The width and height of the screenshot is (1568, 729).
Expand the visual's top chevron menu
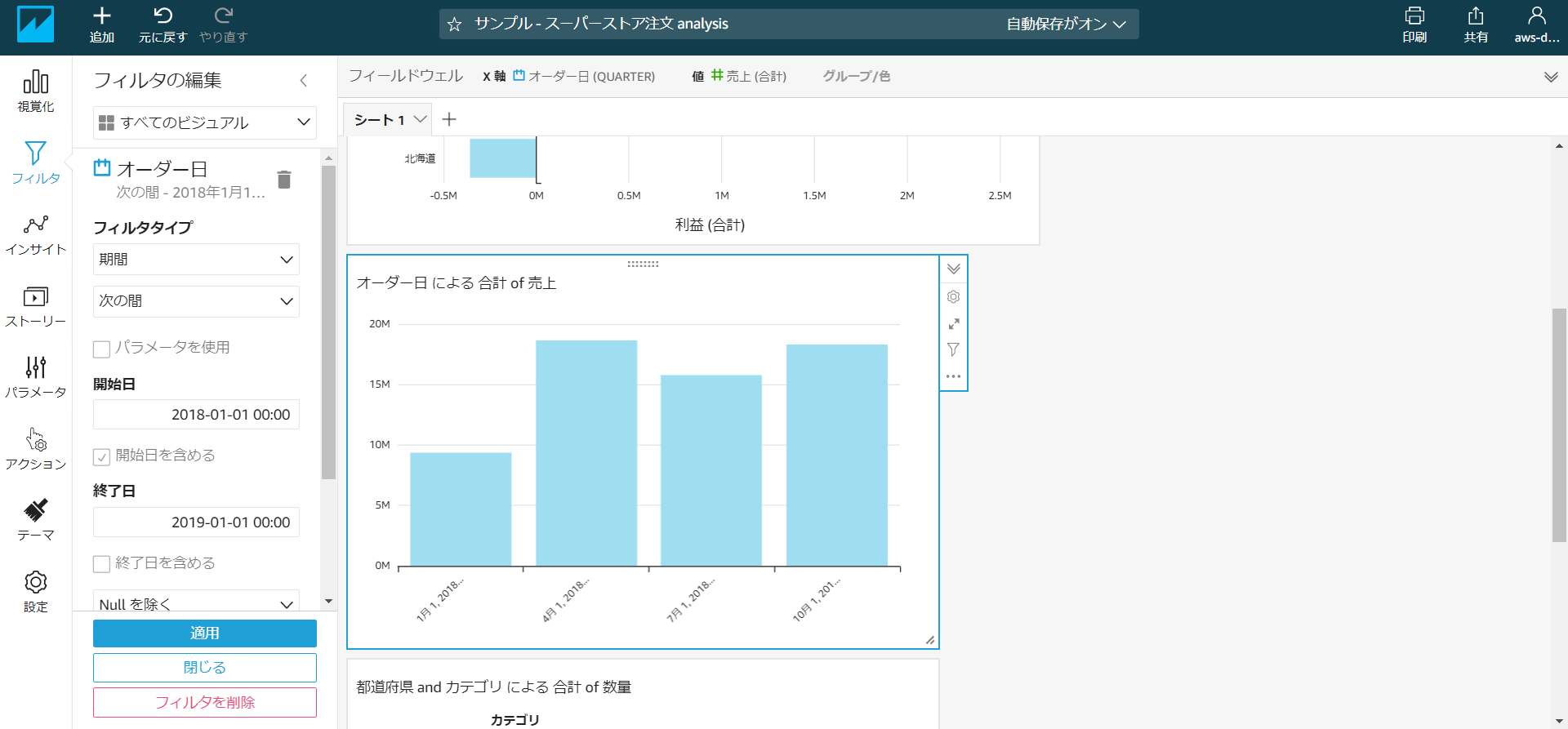coord(953,269)
